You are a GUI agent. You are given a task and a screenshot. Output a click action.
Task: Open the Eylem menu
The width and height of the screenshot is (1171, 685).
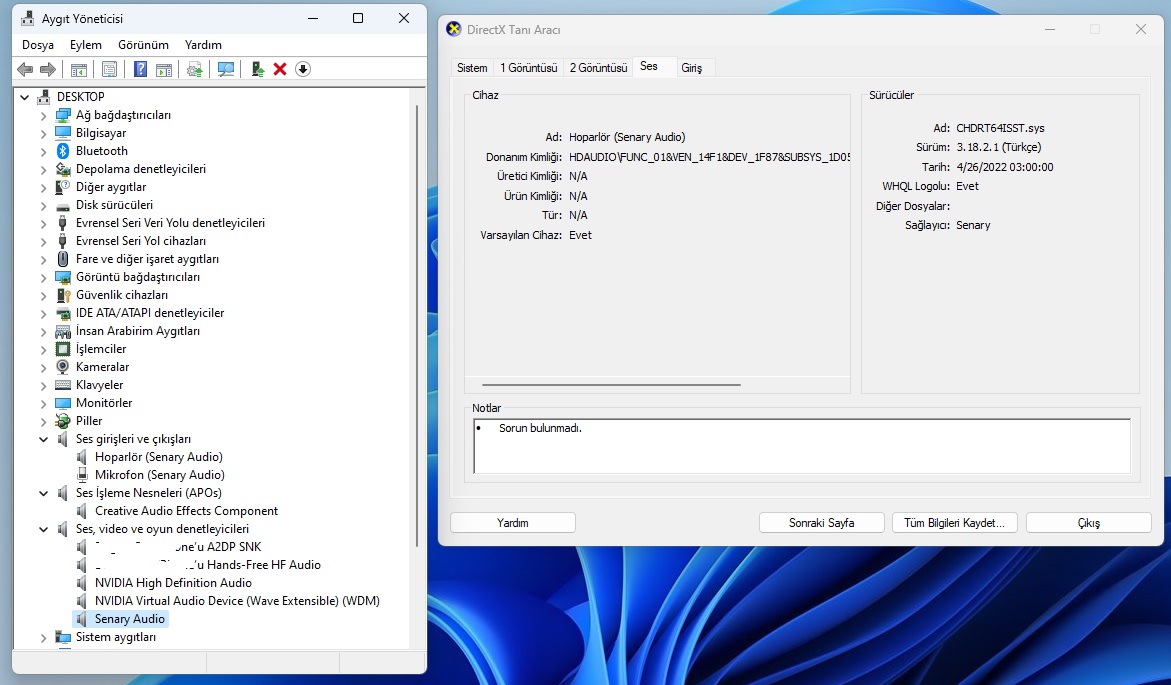86,45
